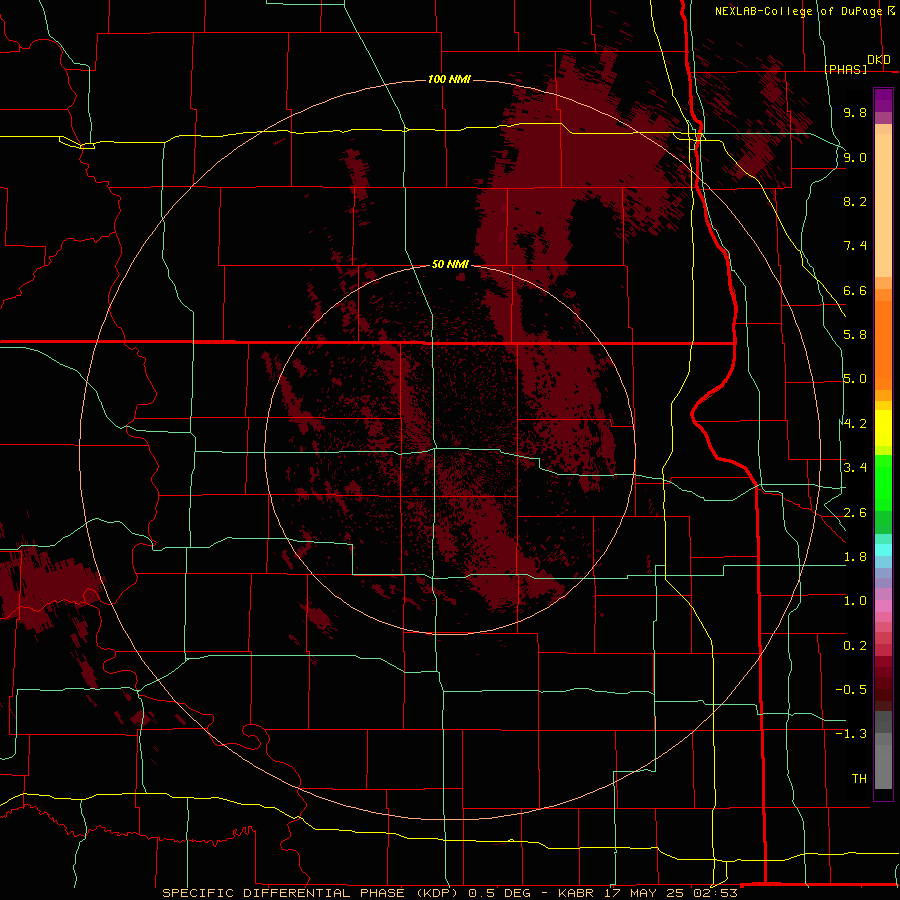Screen dimensions: 900x900
Task: Click the TH label on the color scale
Action: (859, 779)
